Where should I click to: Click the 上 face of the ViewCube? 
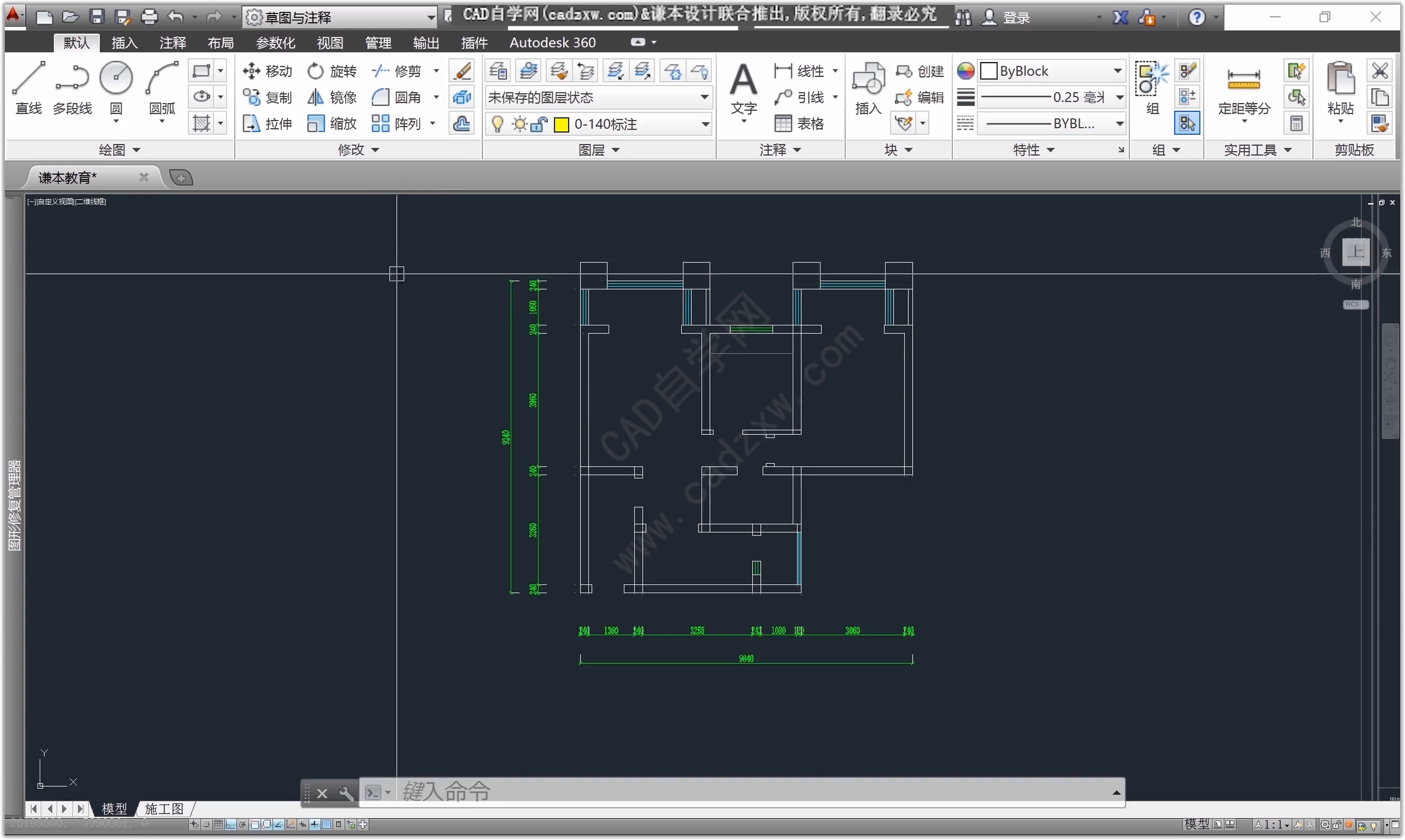pos(1356,252)
